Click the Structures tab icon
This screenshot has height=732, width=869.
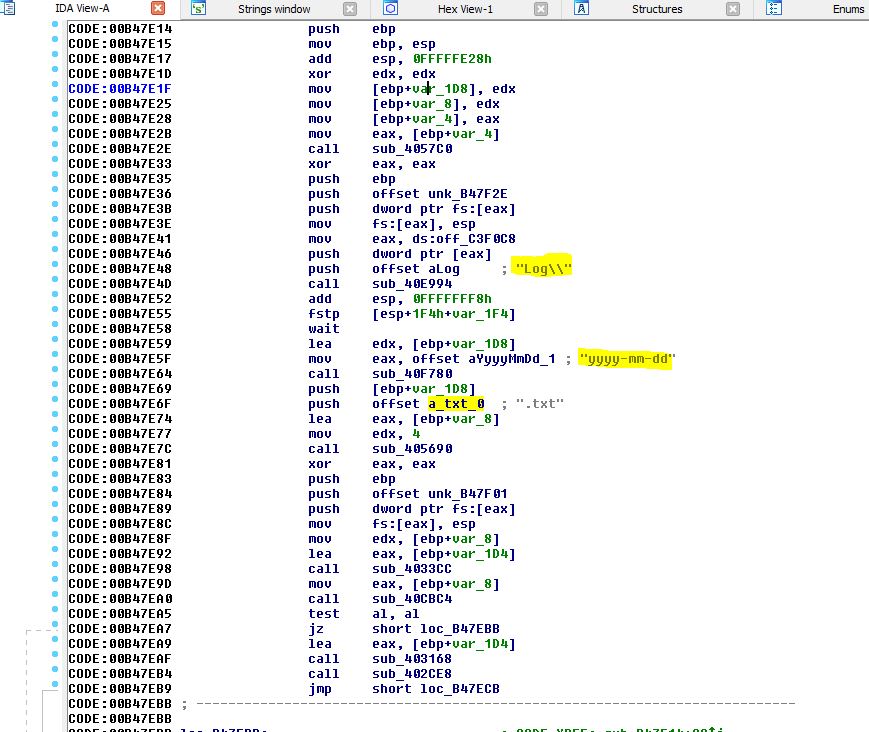581,9
